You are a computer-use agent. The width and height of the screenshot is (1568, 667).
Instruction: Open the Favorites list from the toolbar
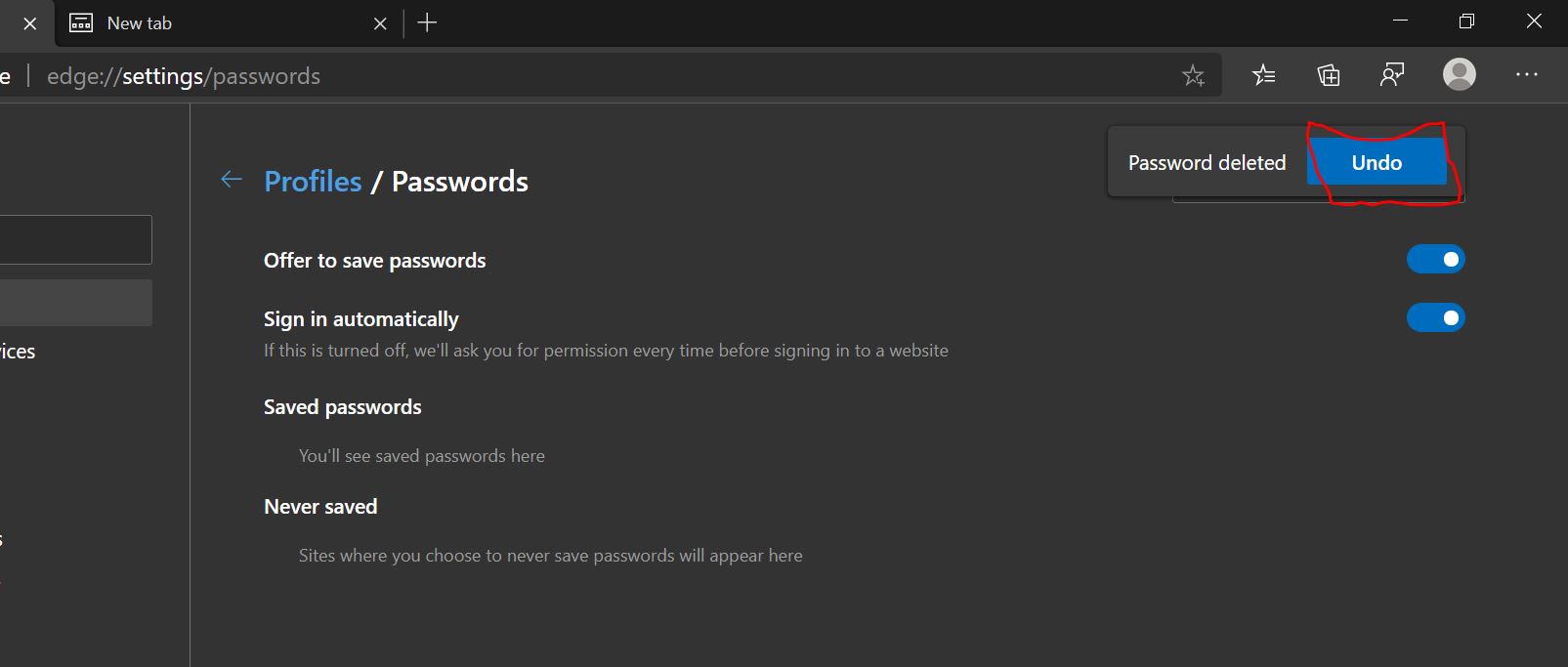pyautogui.click(x=1263, y=74)
